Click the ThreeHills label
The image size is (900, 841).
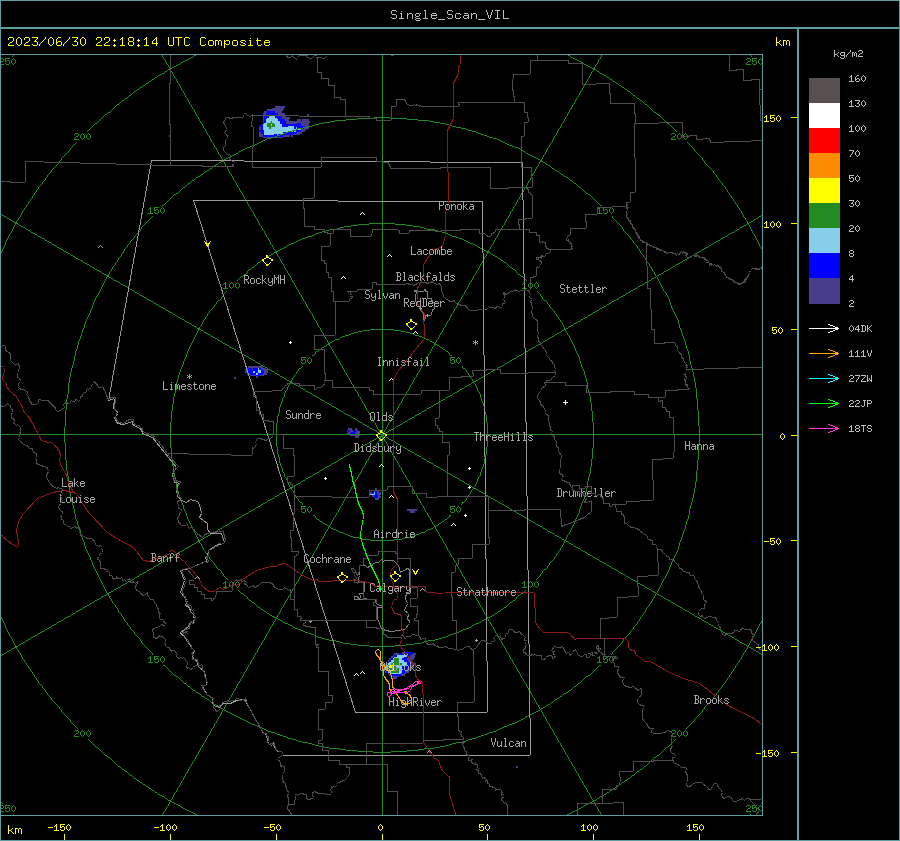(x=503, y=437)
